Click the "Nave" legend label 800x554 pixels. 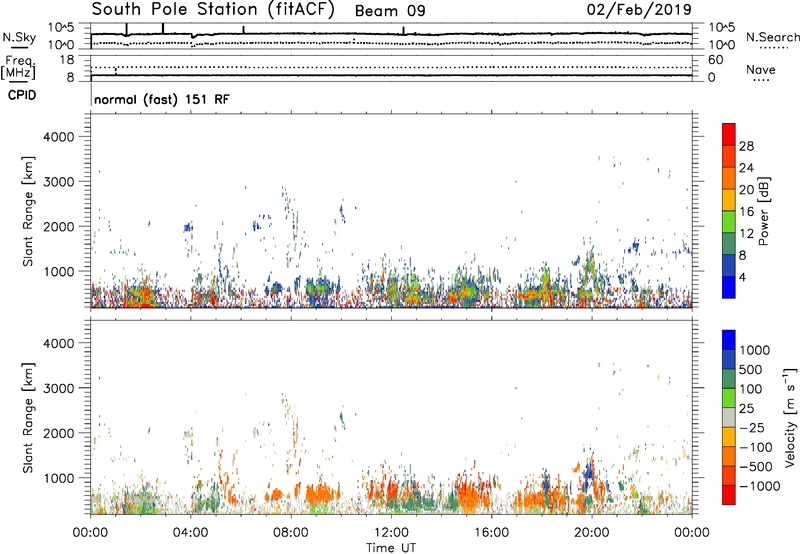(x=760, y=70)
